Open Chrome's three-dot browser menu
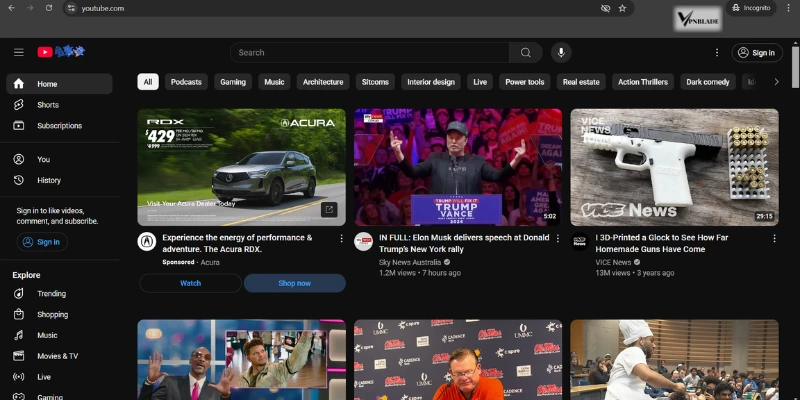The image size is (800, 400). coord(789,8)
